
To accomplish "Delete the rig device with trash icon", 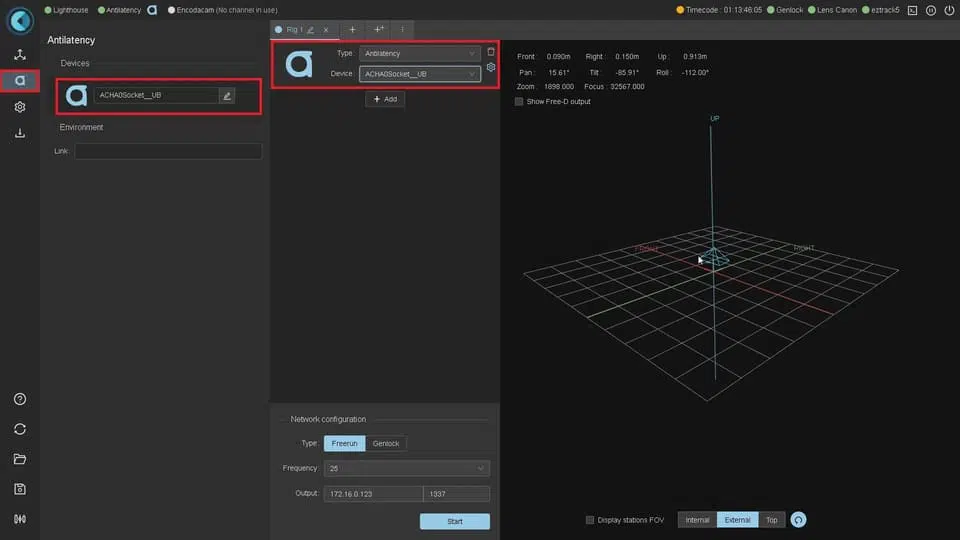I will tap(491, 52).
